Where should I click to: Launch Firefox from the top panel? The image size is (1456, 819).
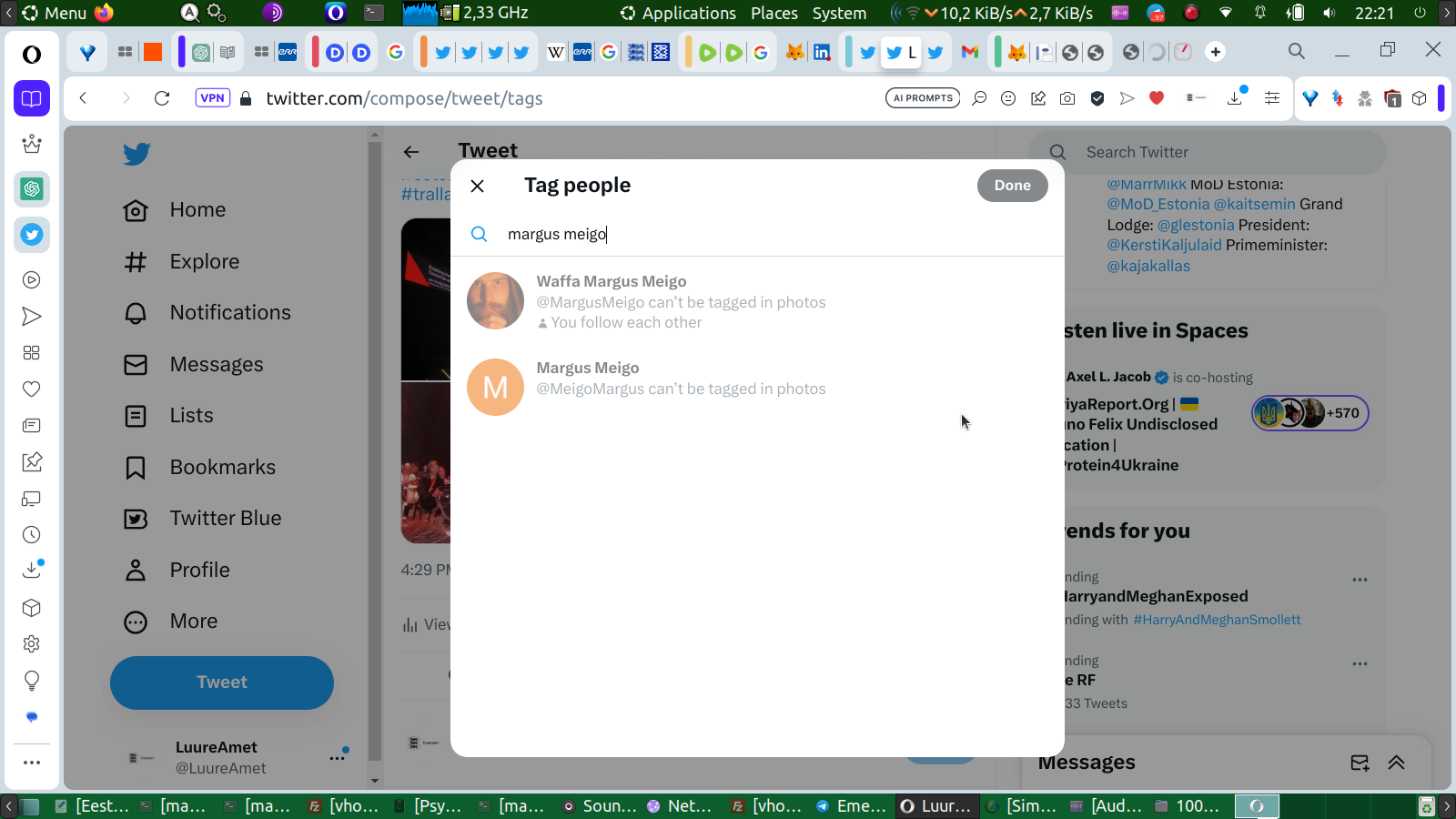point(104,13)
